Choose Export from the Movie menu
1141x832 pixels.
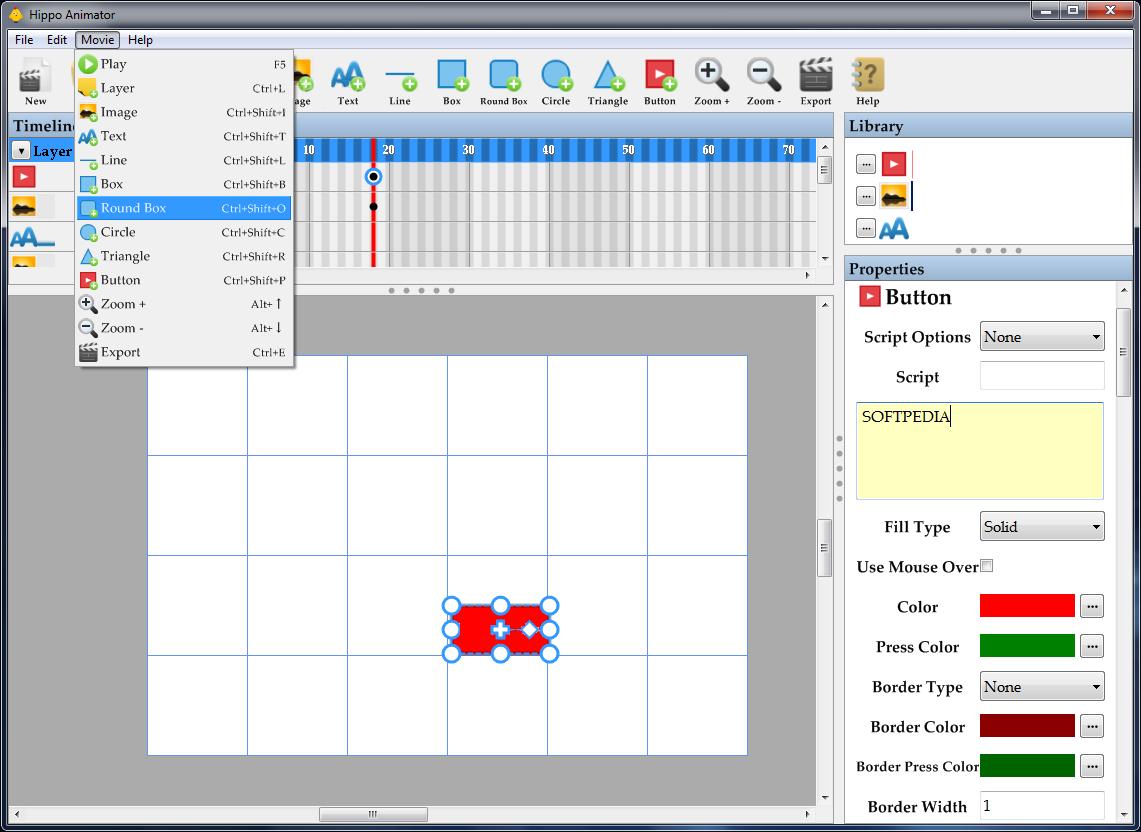(184, 352)
